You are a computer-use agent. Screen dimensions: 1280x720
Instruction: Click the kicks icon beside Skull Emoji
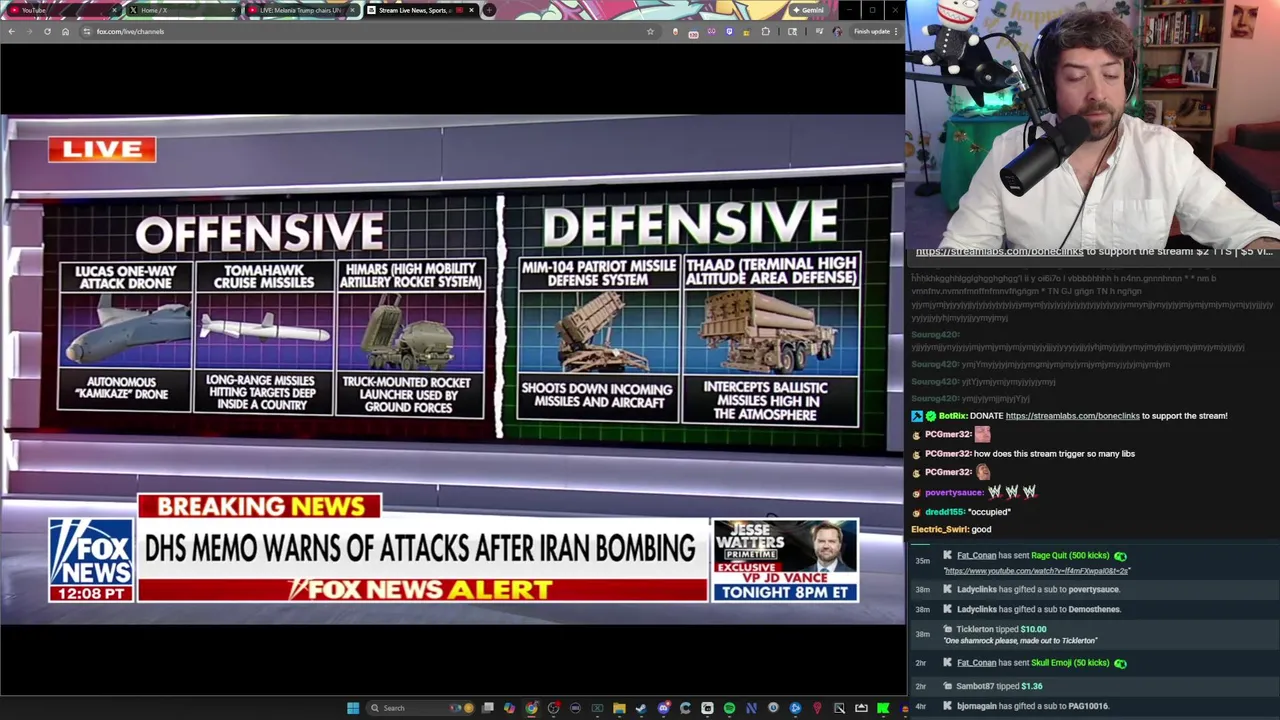point(1120,663)
